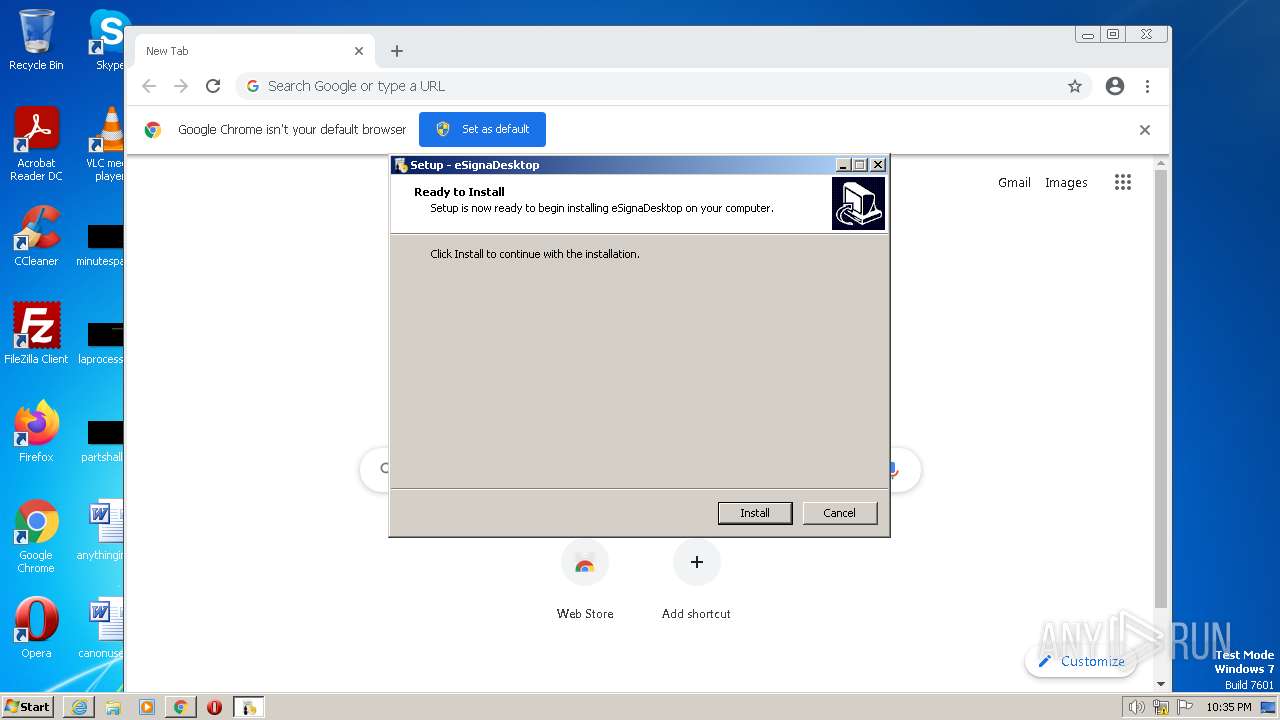Select the New Tab tab
The width and height of the screenshot is (1280, 720).
255,51
